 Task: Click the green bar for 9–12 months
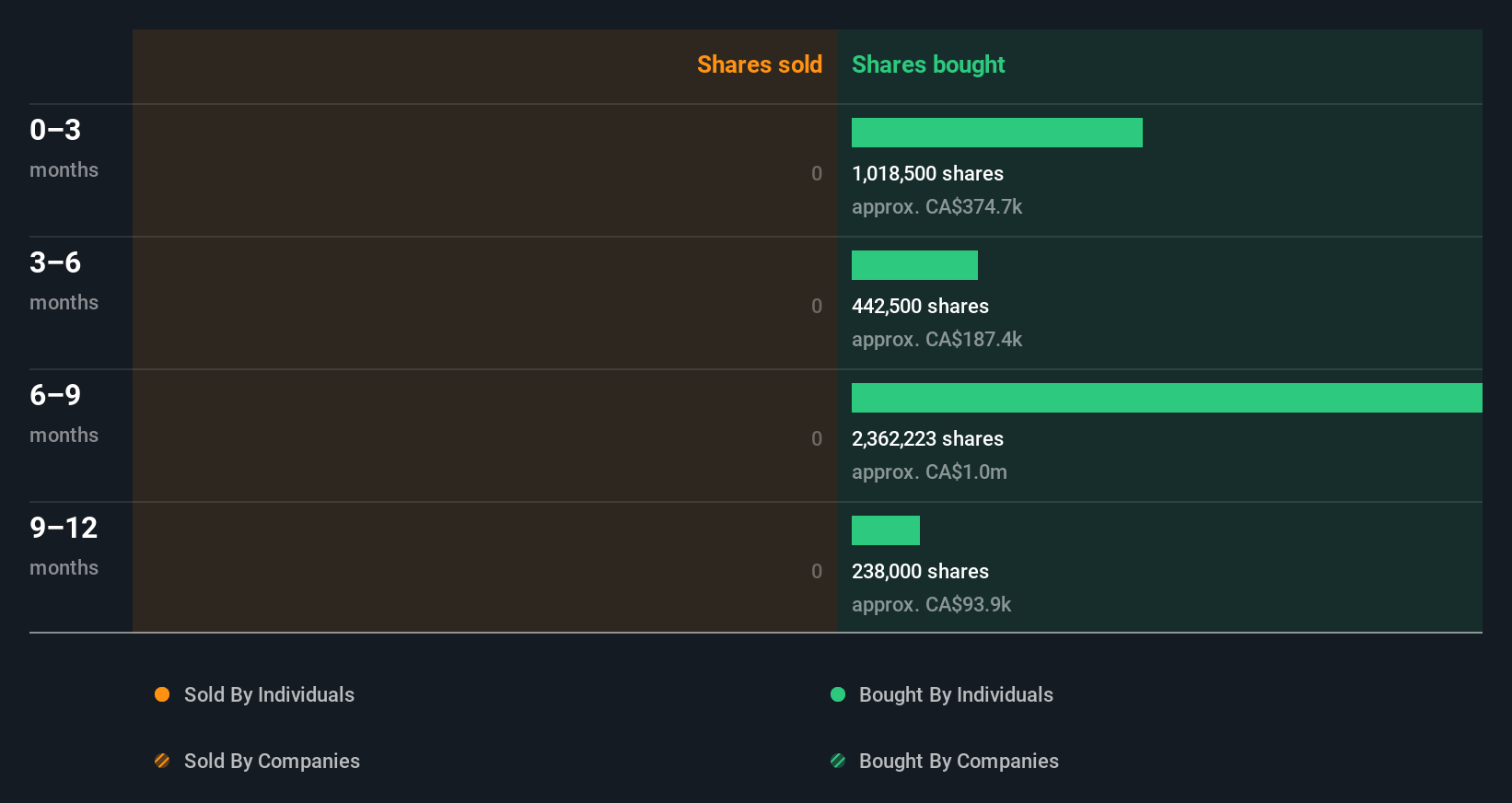pyautogui.click(x=886, y=530)
